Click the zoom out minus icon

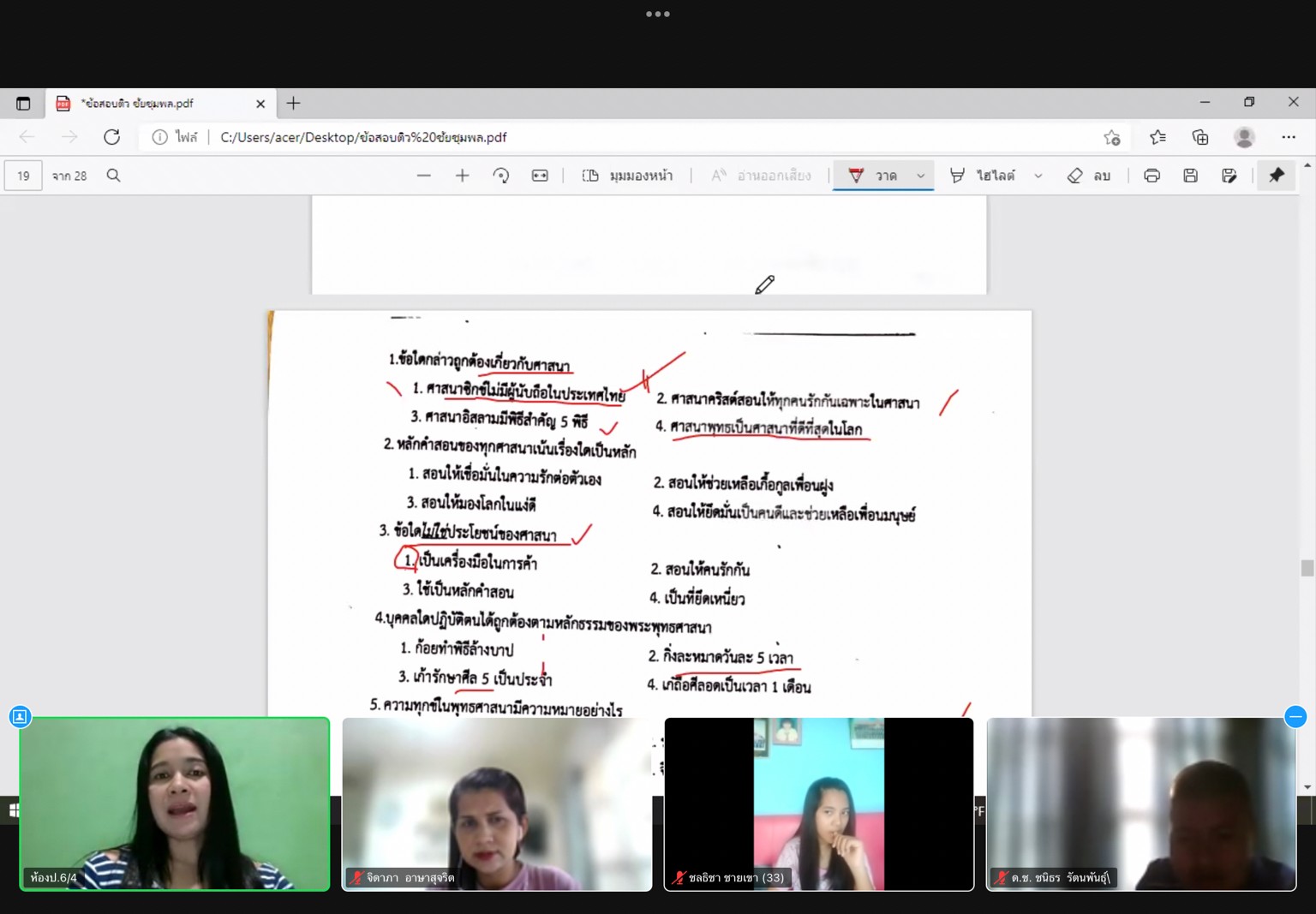(423, 176)
